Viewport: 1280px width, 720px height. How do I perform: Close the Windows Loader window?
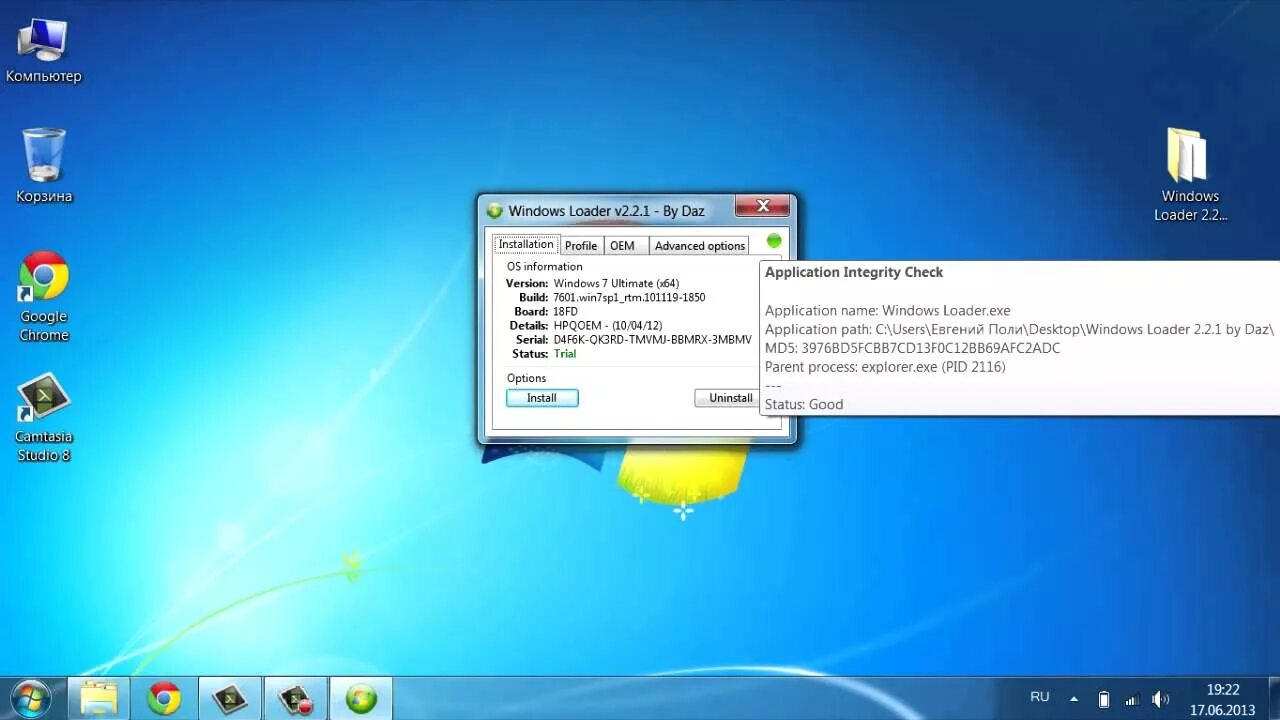763,206
